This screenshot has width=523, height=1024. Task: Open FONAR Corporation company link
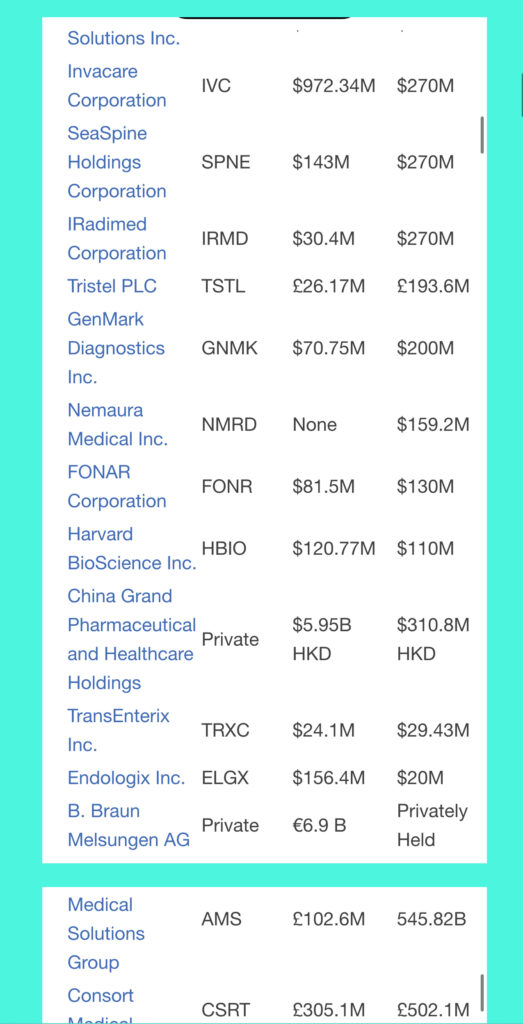(x=117, y=487)
